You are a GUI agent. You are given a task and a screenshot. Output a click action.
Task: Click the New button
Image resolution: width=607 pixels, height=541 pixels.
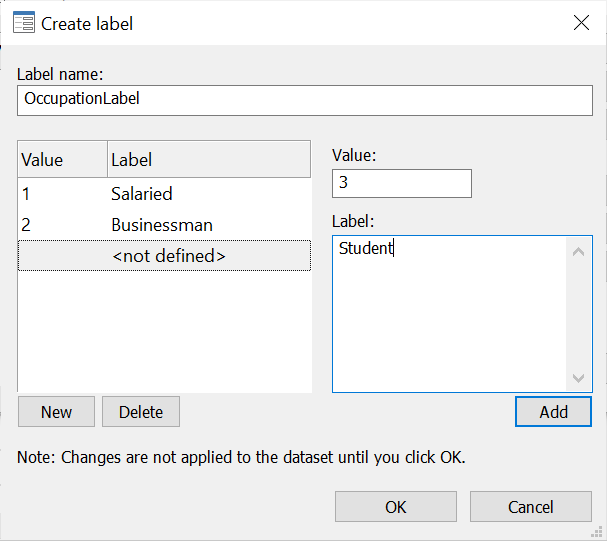point(57,412)
